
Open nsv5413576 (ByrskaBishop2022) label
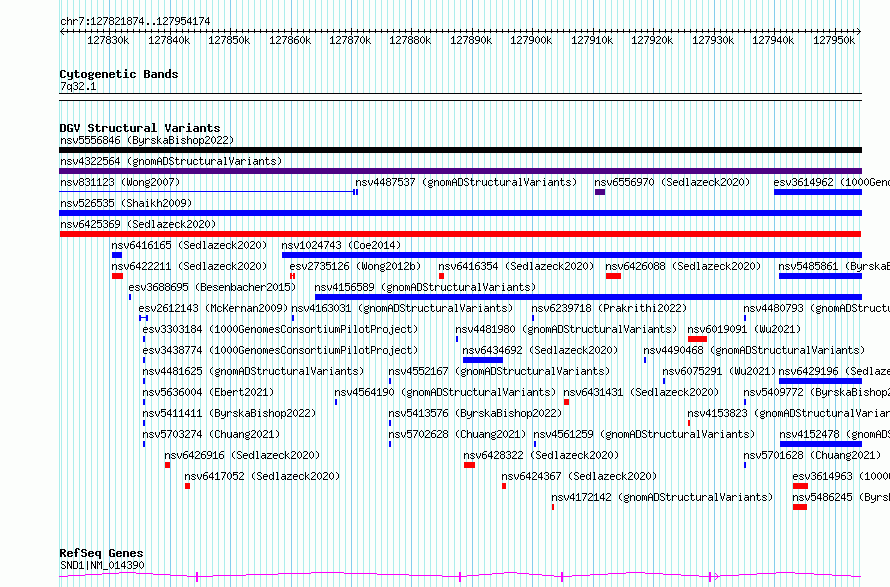pos(475,413)
